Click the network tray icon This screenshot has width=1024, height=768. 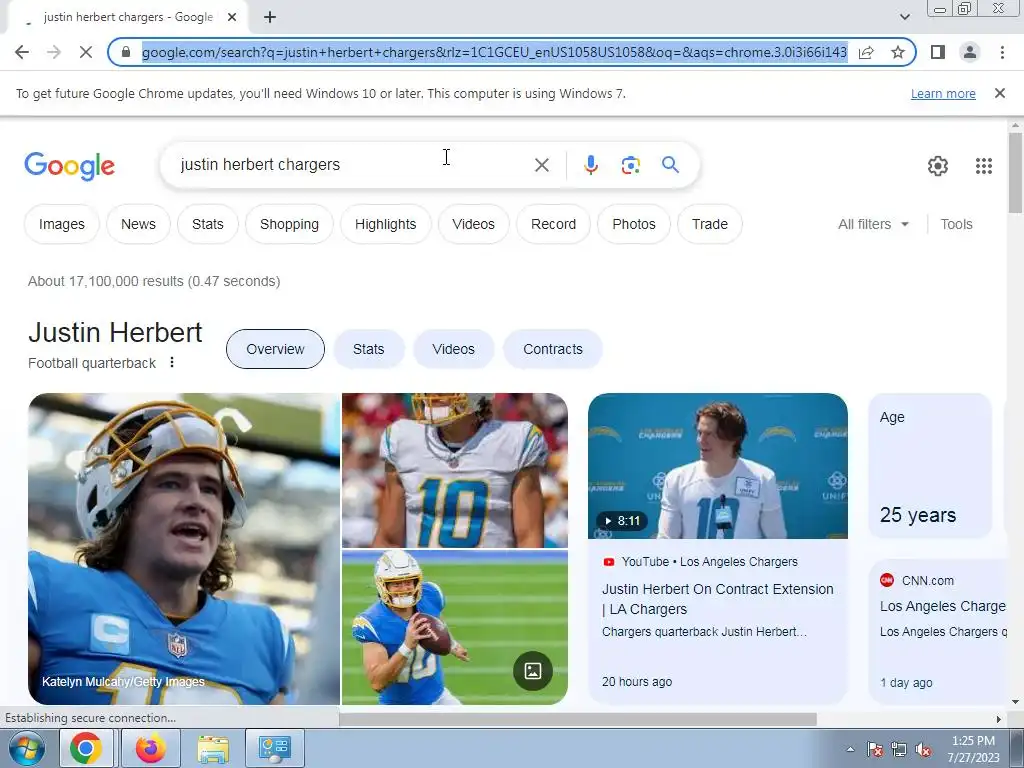[899, 749]
